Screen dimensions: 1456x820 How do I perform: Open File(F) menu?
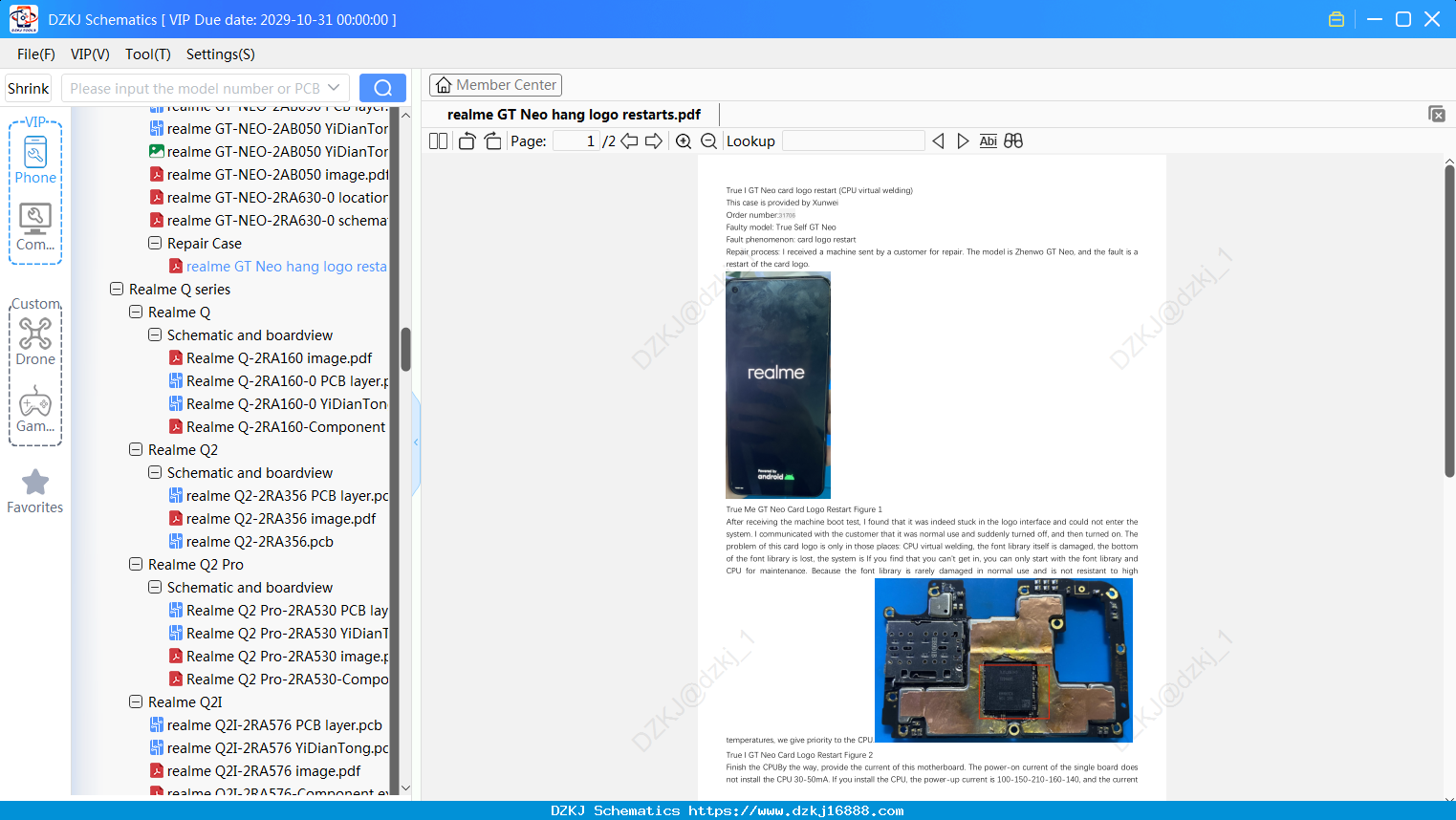[36, 54]
